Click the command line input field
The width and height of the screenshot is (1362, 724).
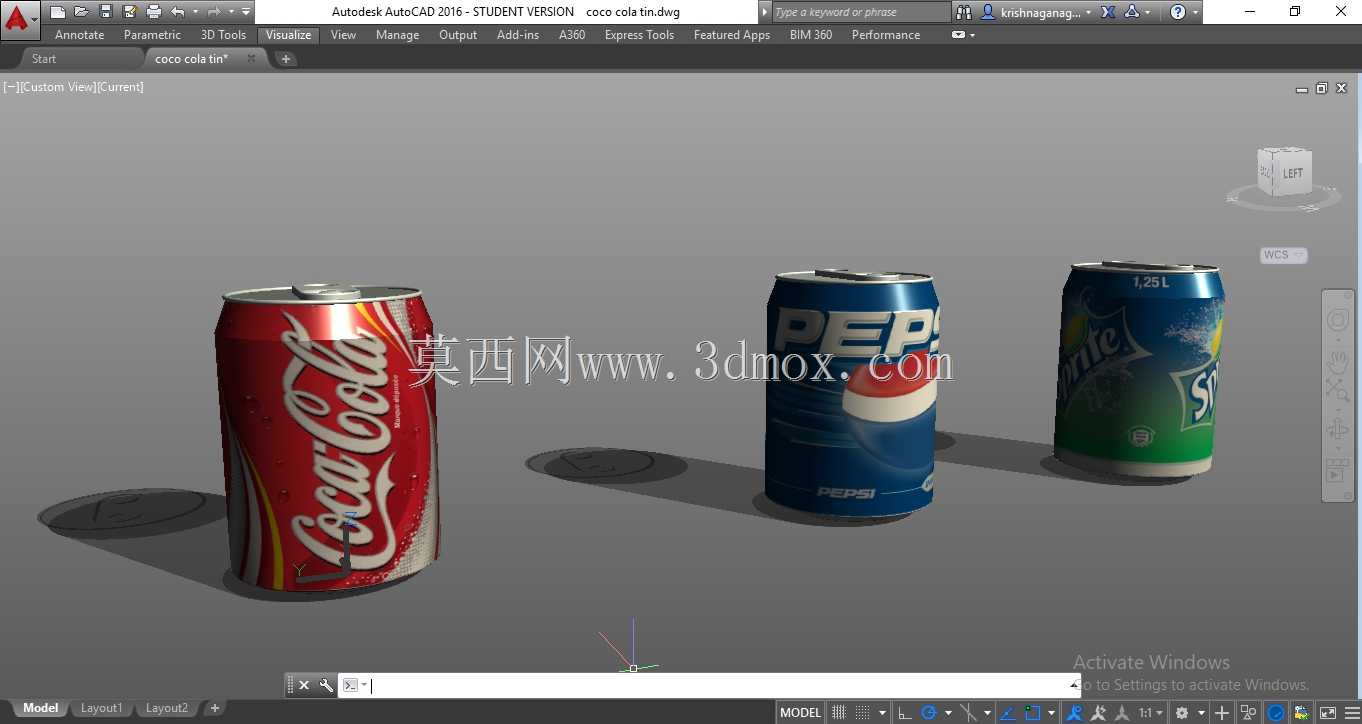(720, 685)
